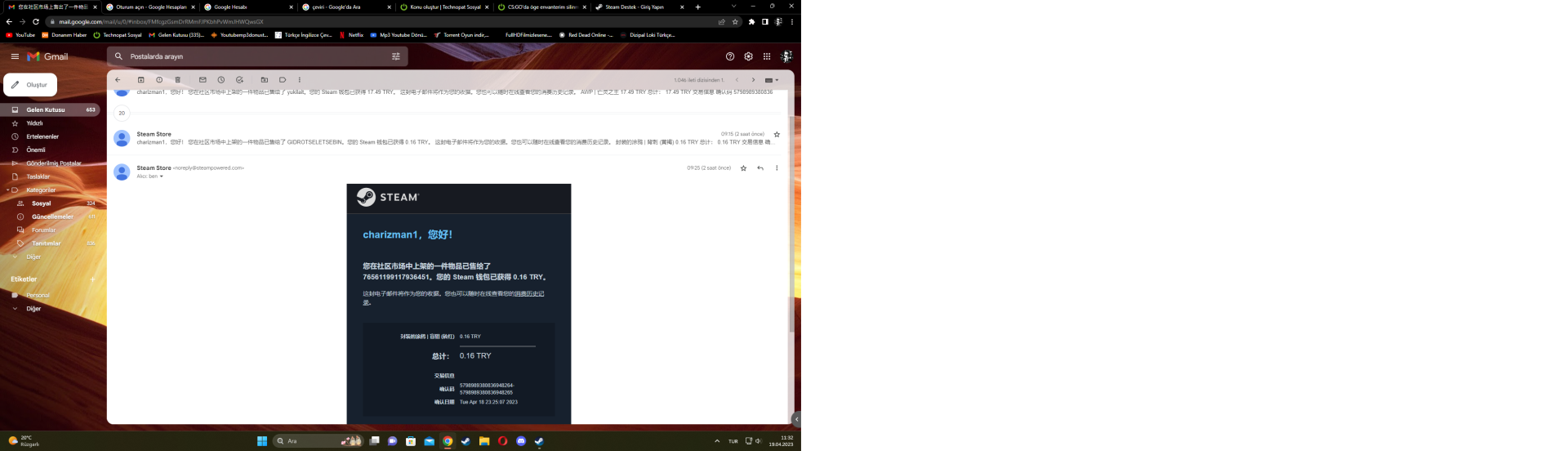Snooze the conversation with the clock icon
The width and height of the screenshot is (1568, 451).
click(221, 80)
